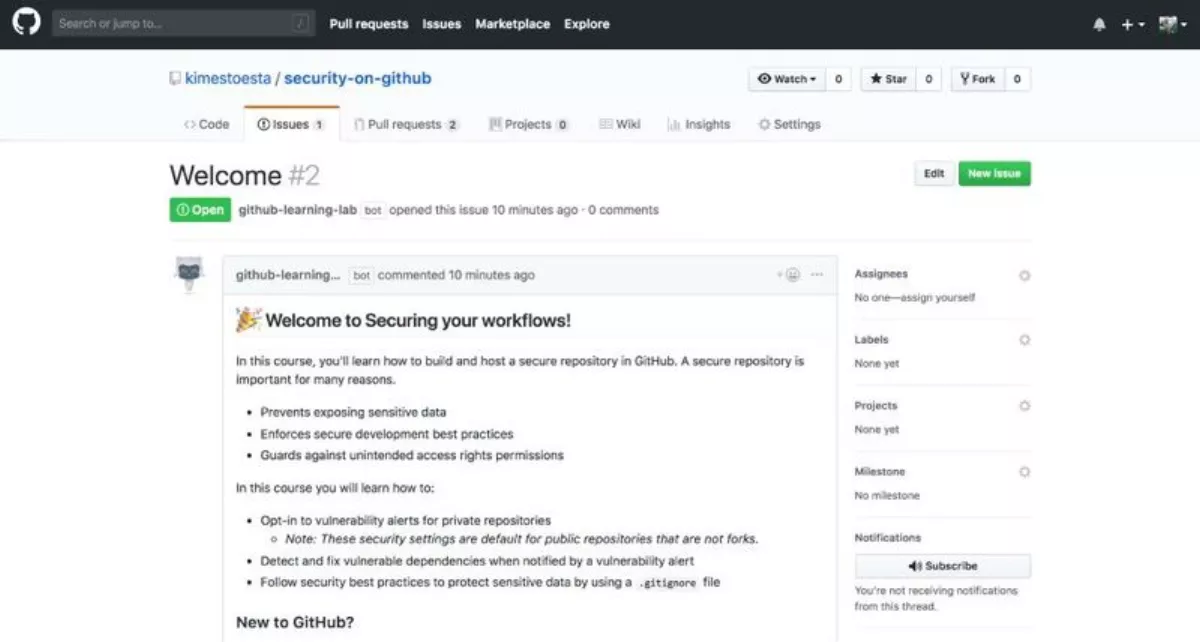
Task: Click the GitHub Octocat logo
Action: click(25, 24)
